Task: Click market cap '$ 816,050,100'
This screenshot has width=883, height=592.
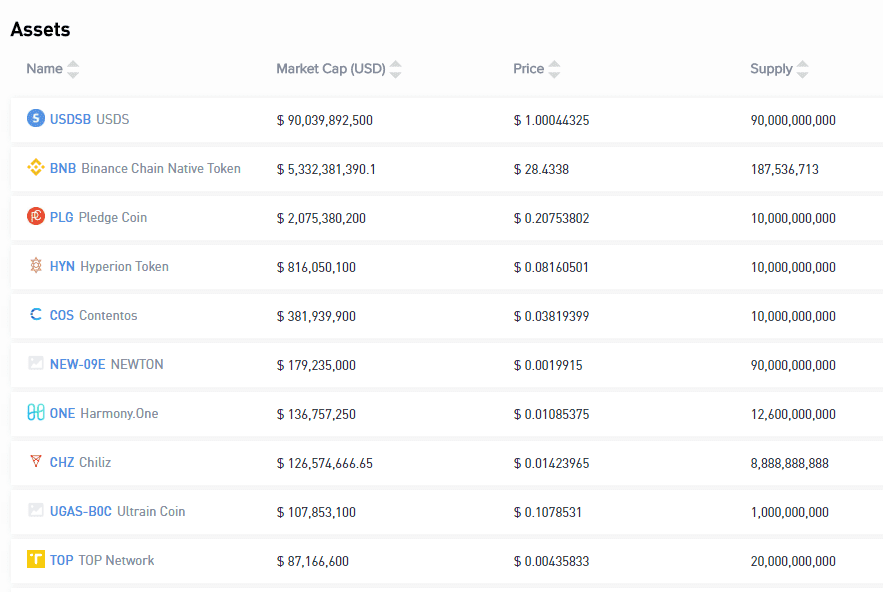Action: pos(316,267)
